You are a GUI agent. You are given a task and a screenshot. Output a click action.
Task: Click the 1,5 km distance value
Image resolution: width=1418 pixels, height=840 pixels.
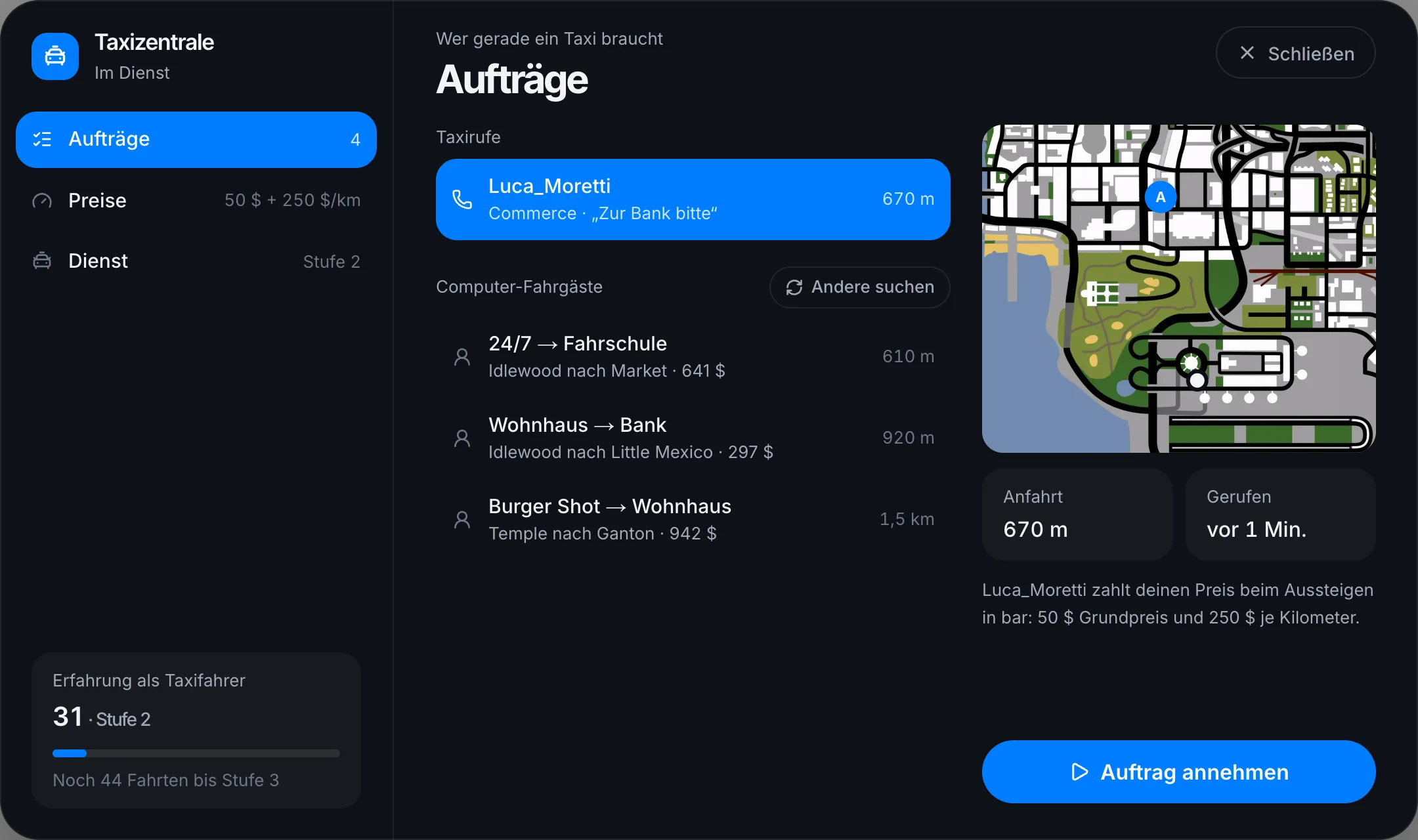907,519
